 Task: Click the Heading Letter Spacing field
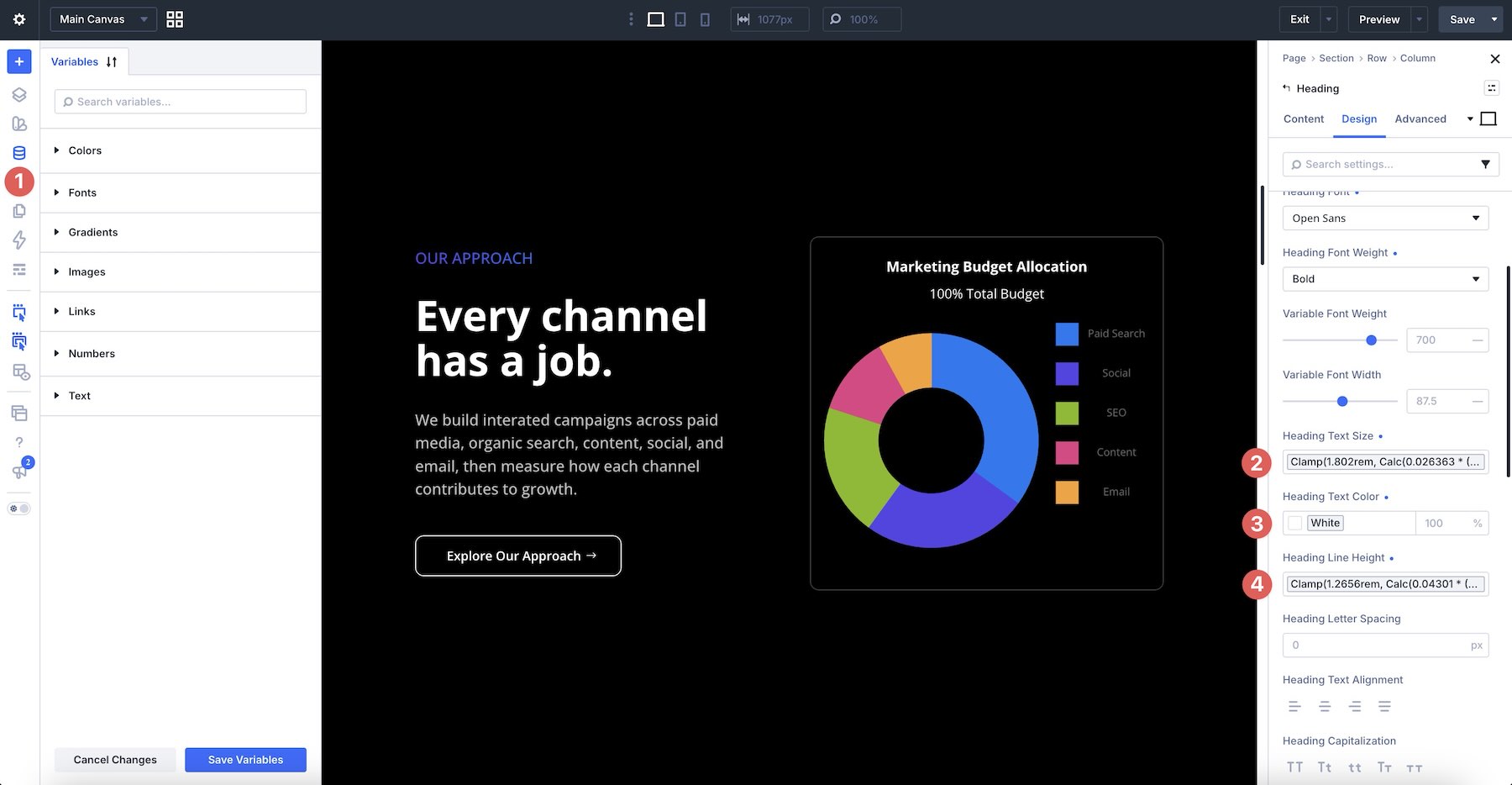[1385, 645]
